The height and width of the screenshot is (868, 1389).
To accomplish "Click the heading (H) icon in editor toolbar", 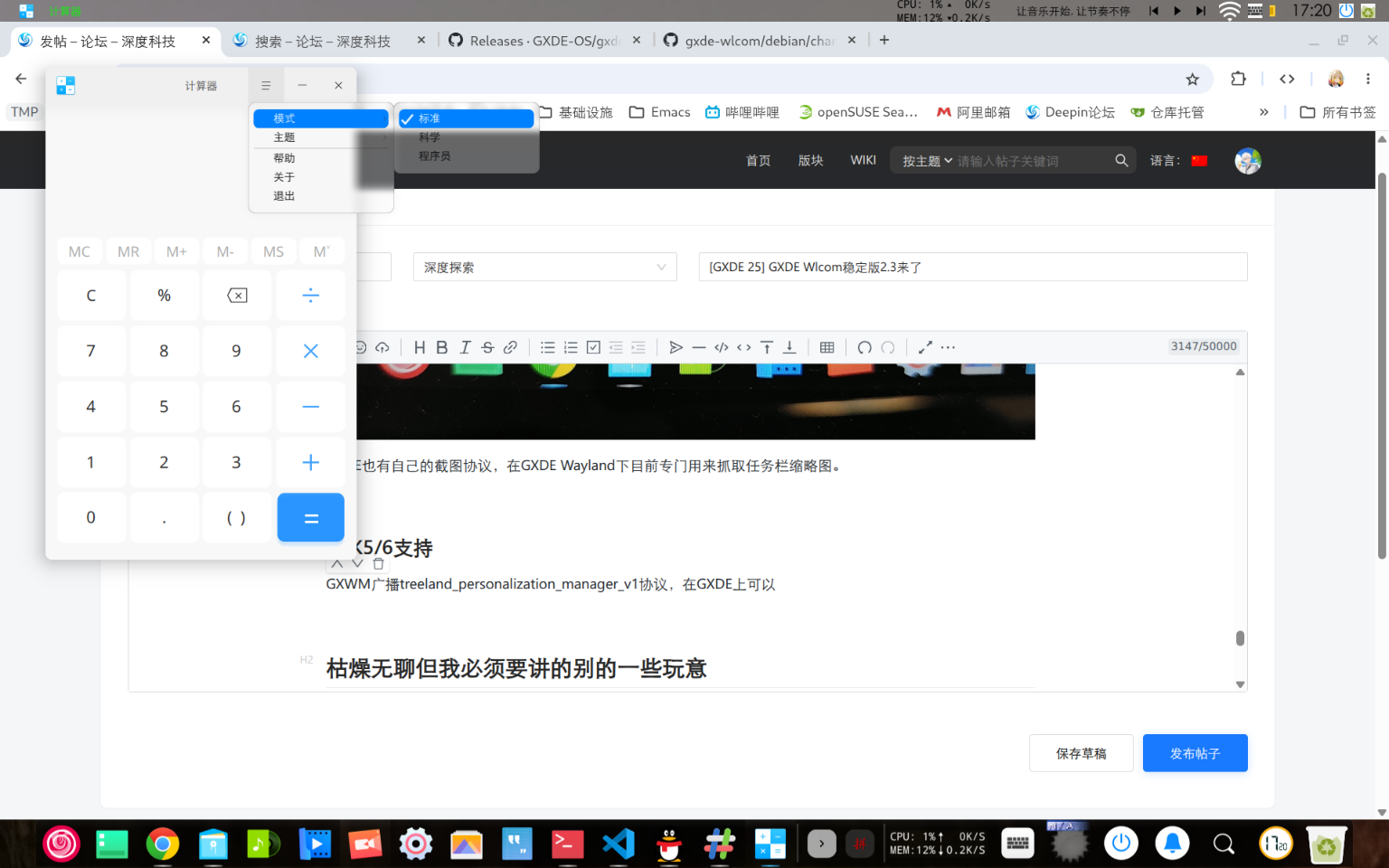I will 420,347.
